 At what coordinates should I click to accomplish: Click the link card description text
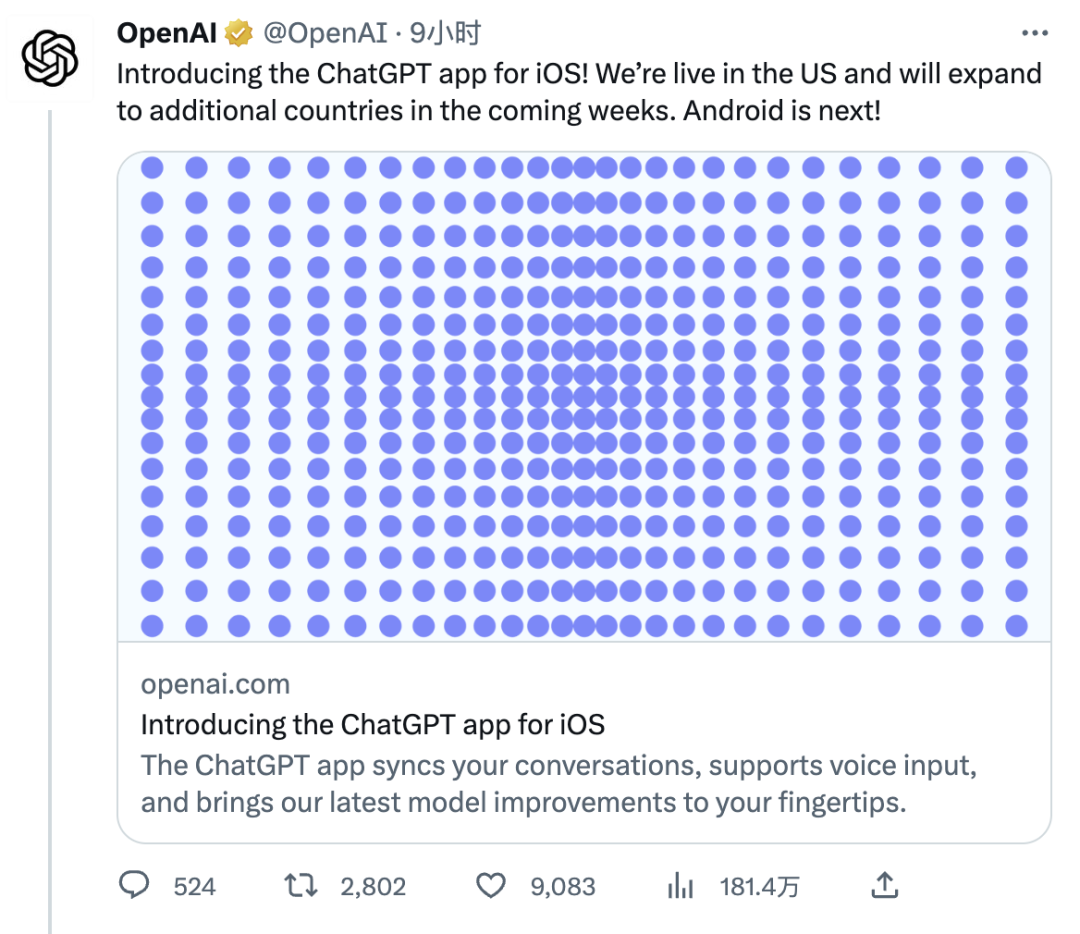(559, 784)
